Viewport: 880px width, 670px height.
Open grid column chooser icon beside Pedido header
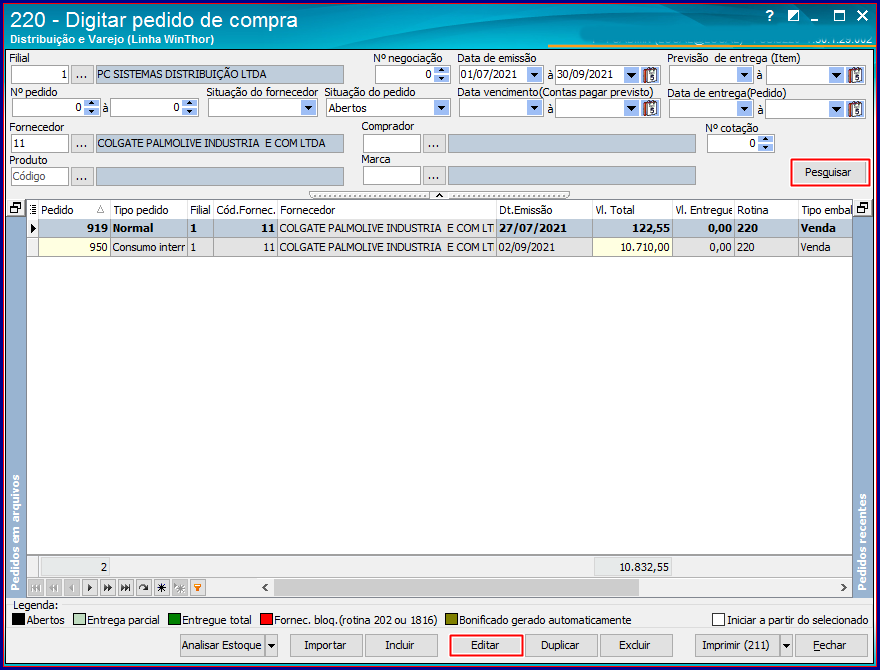click(x=33, y=210)
